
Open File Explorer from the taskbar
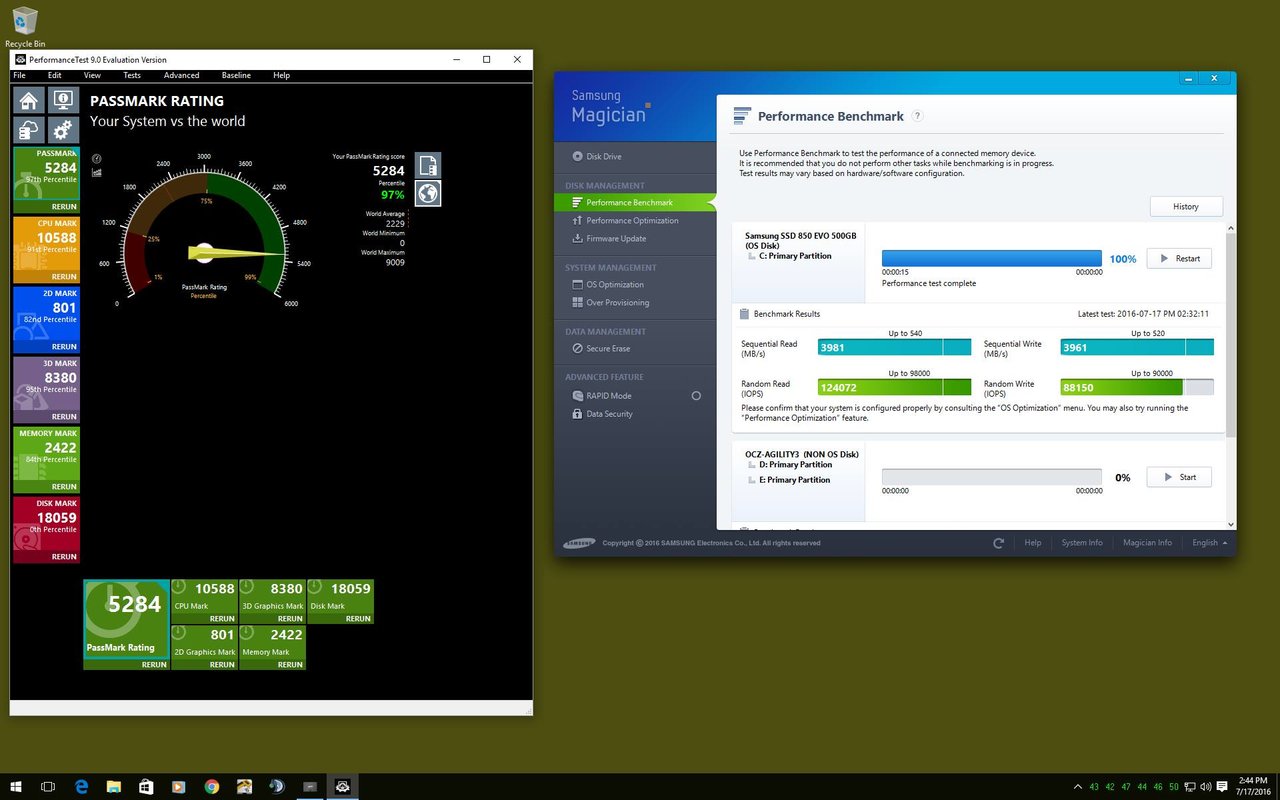(114, 787)
